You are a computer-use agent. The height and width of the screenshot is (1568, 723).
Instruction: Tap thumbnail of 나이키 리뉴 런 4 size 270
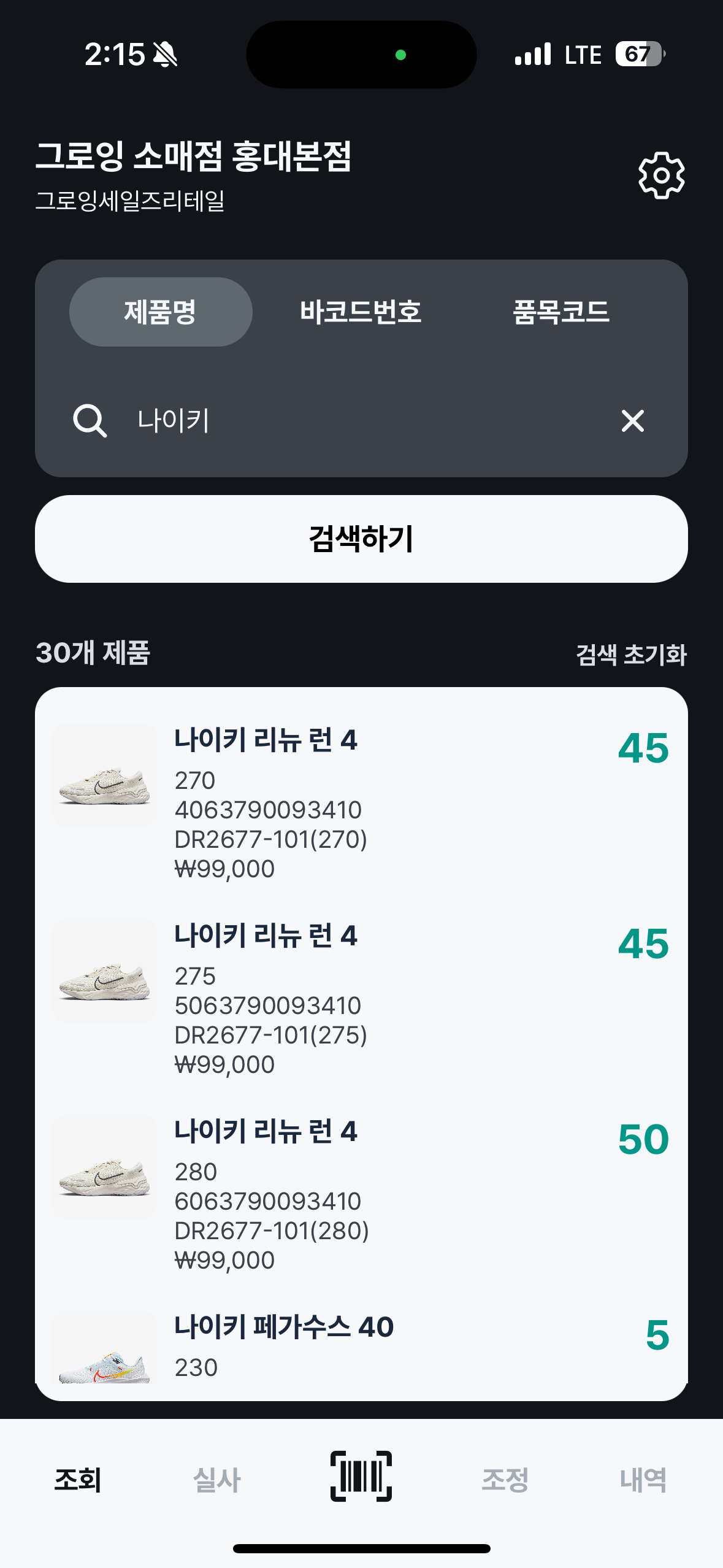point(105,775)
